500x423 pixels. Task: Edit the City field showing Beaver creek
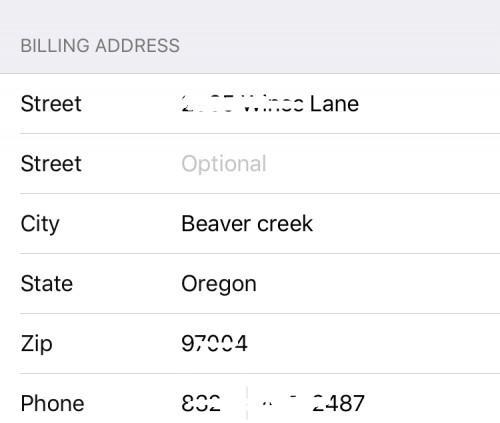340,224
